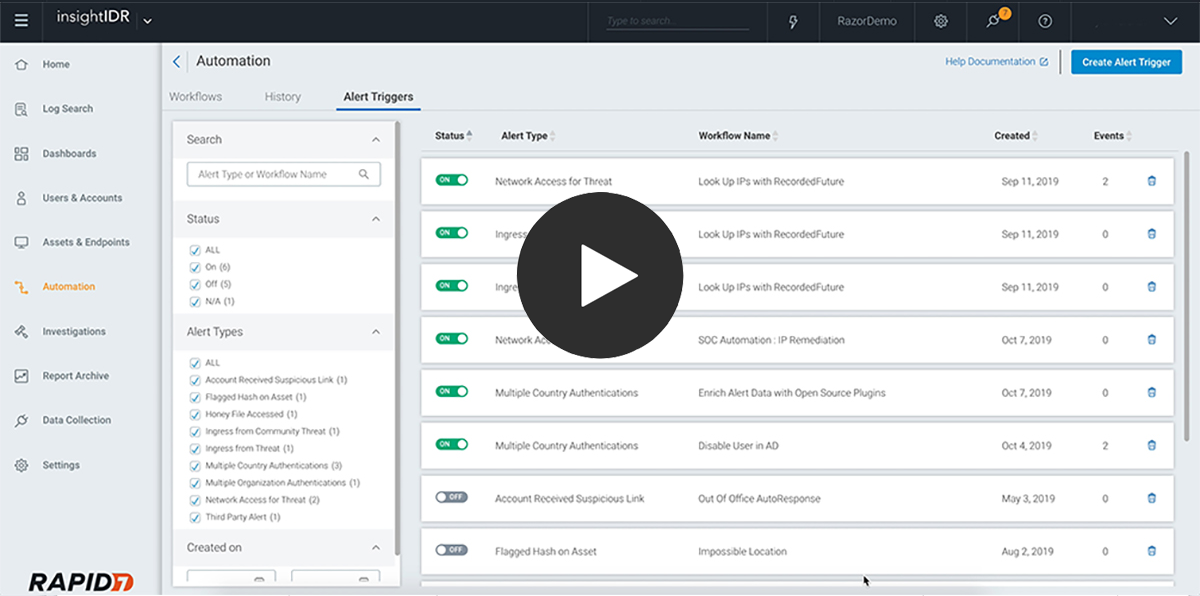Switch to the History tab
The width and height of the screenshot is (1200, 596).
[x=283, y=97]
